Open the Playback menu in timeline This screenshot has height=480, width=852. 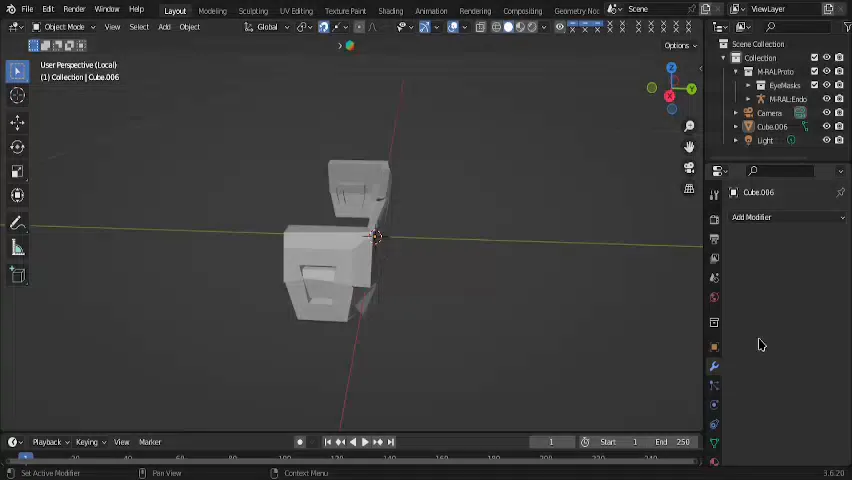(x=51, y=442)
